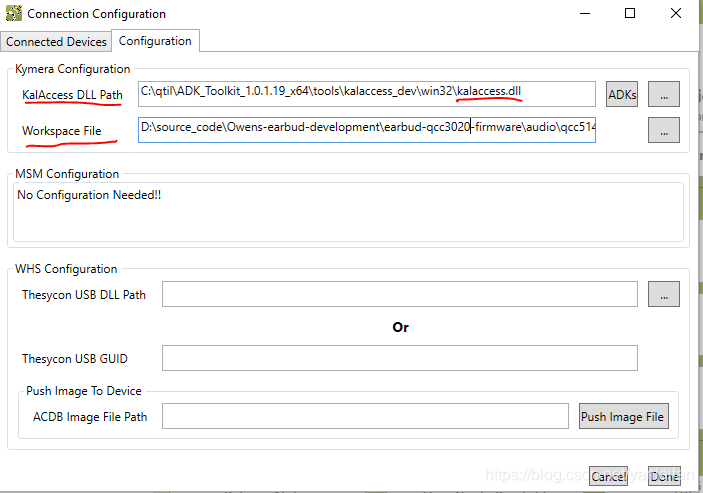Click the Workspace File path field
This screenshot has height=493, width=703.
(x=367, y=130)
